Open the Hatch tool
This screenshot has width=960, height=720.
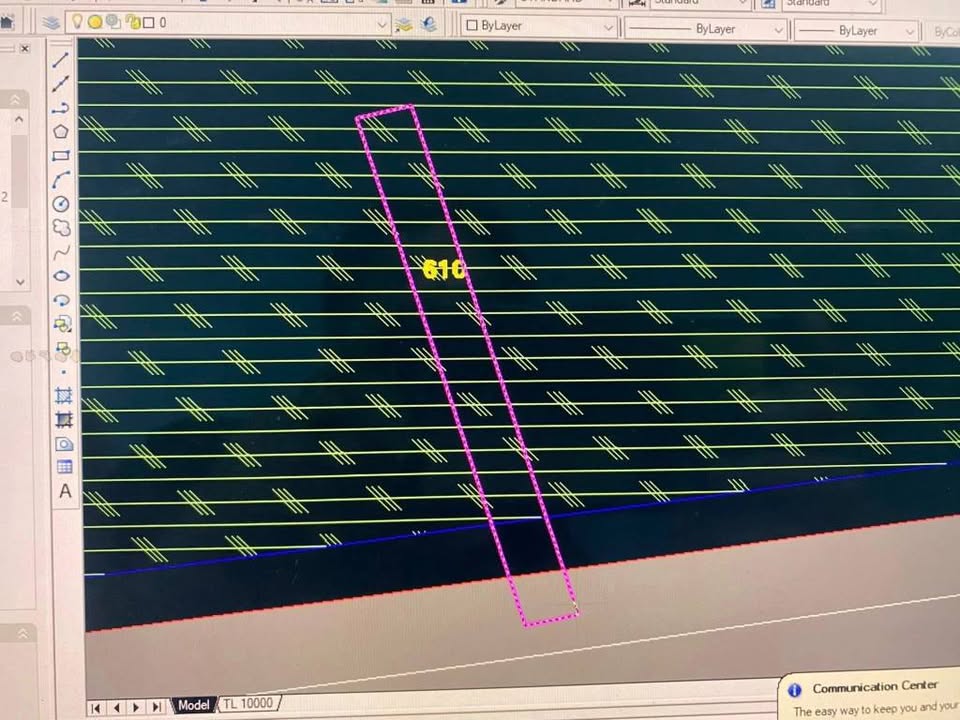coord(64,396)
